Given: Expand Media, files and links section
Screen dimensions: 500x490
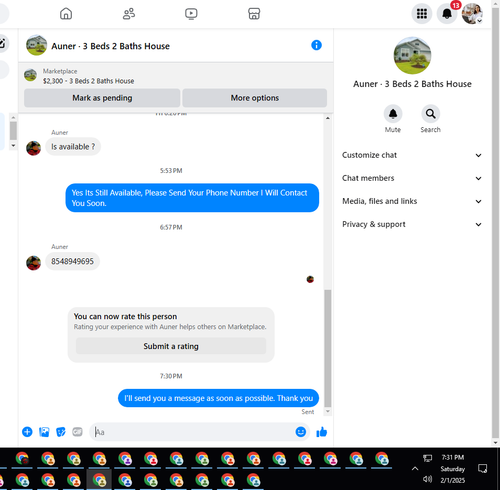Looking at the screenshot, I should [412, 201].
